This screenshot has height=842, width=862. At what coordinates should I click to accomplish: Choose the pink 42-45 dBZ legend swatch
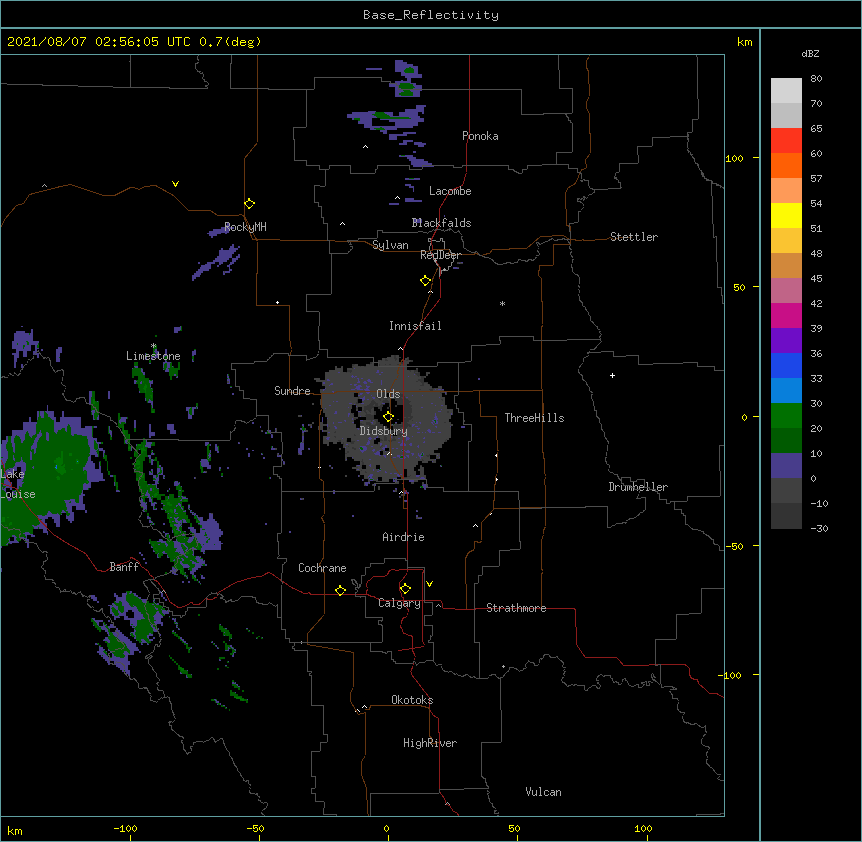coord(786,291)
